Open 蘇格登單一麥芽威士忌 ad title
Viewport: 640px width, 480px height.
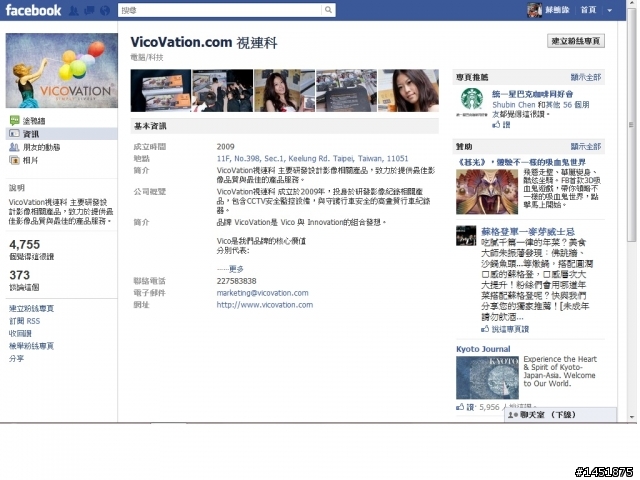[x=528, y=232]
